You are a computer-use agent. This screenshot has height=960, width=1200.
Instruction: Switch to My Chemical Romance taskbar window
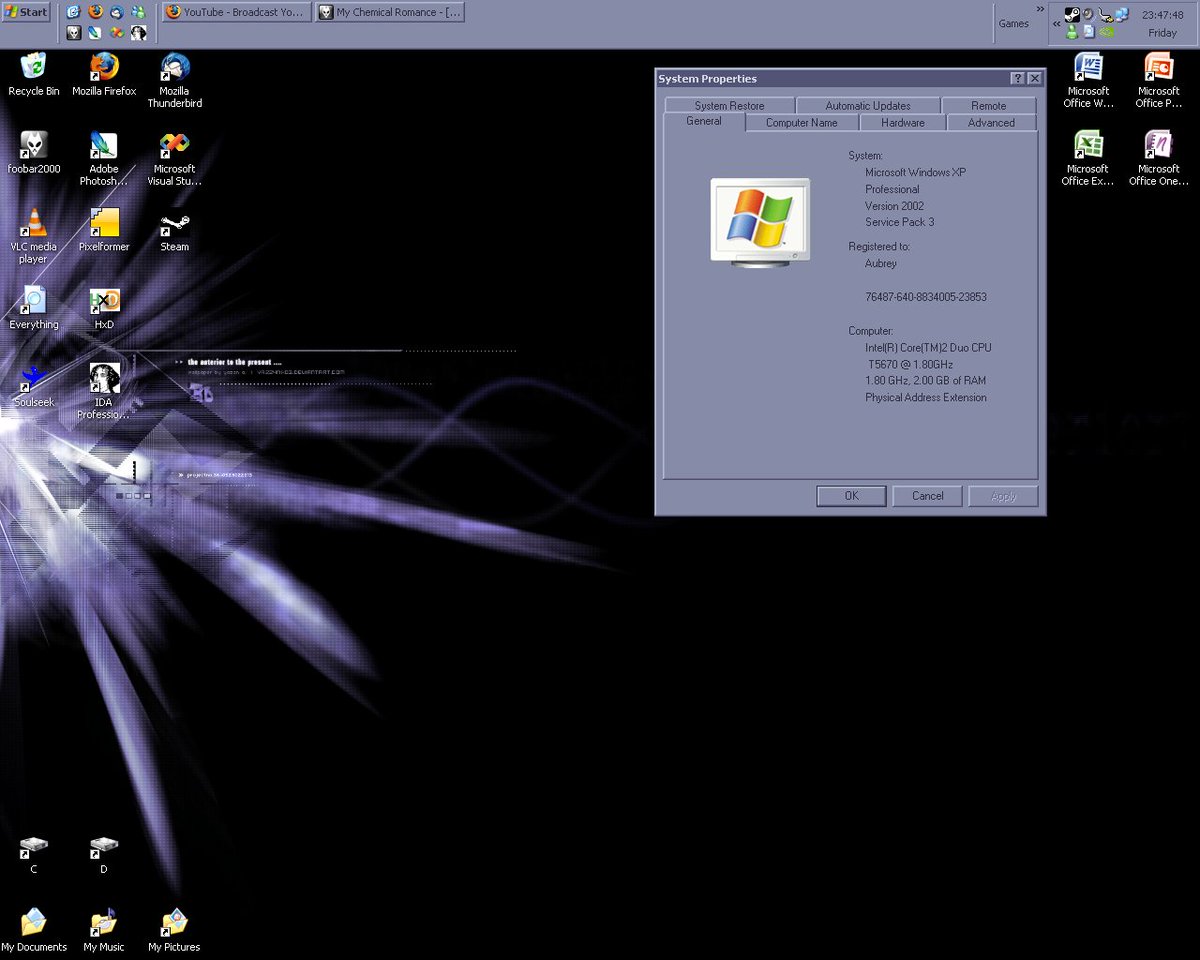tap(390, 12)
